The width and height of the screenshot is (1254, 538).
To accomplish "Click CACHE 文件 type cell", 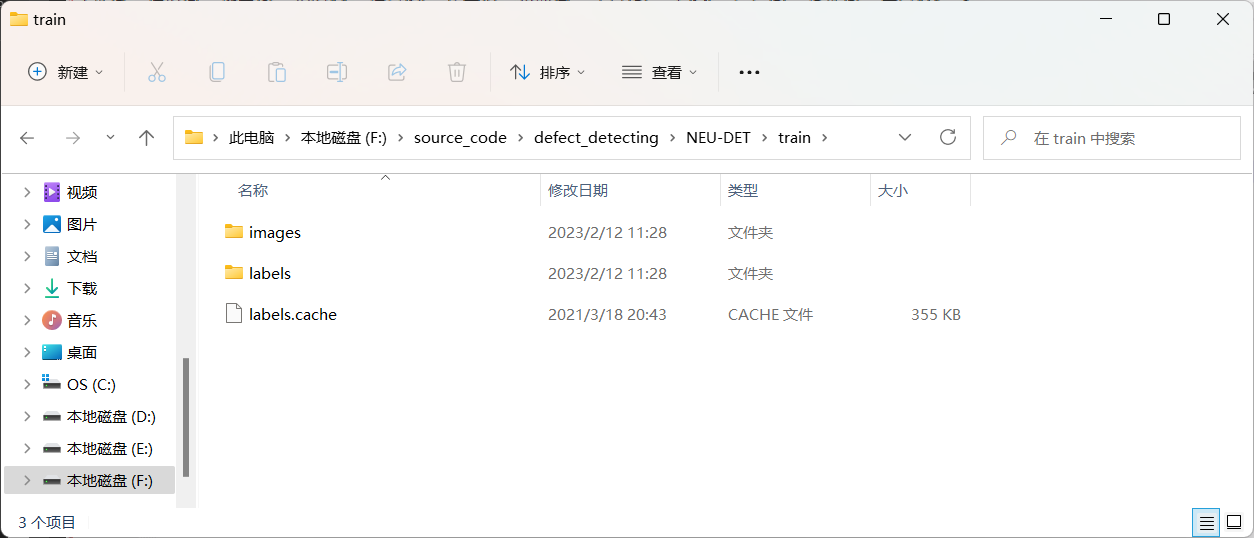I will click(x=771, y=314).
